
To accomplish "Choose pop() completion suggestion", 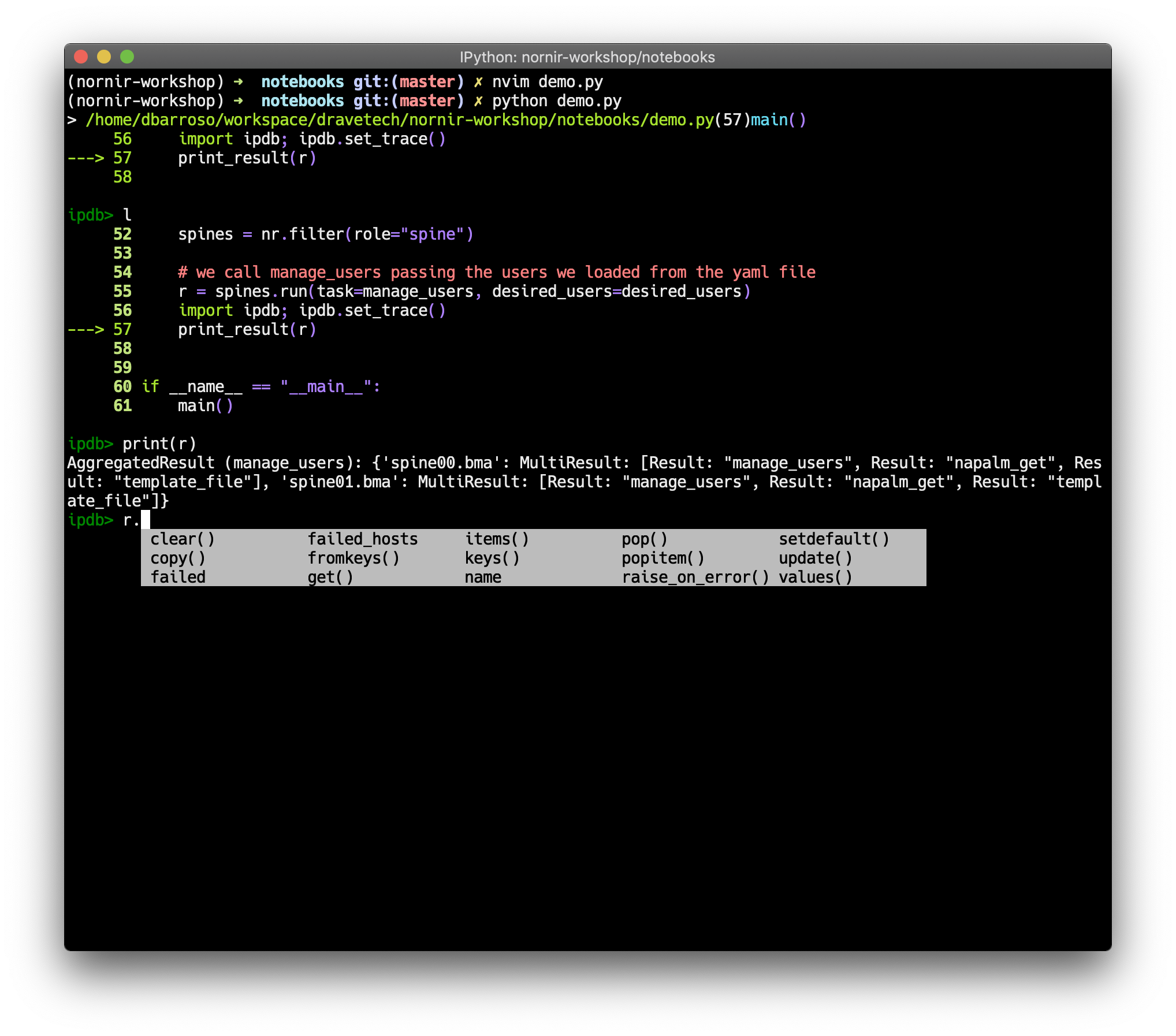I will (x=645, y=539).
